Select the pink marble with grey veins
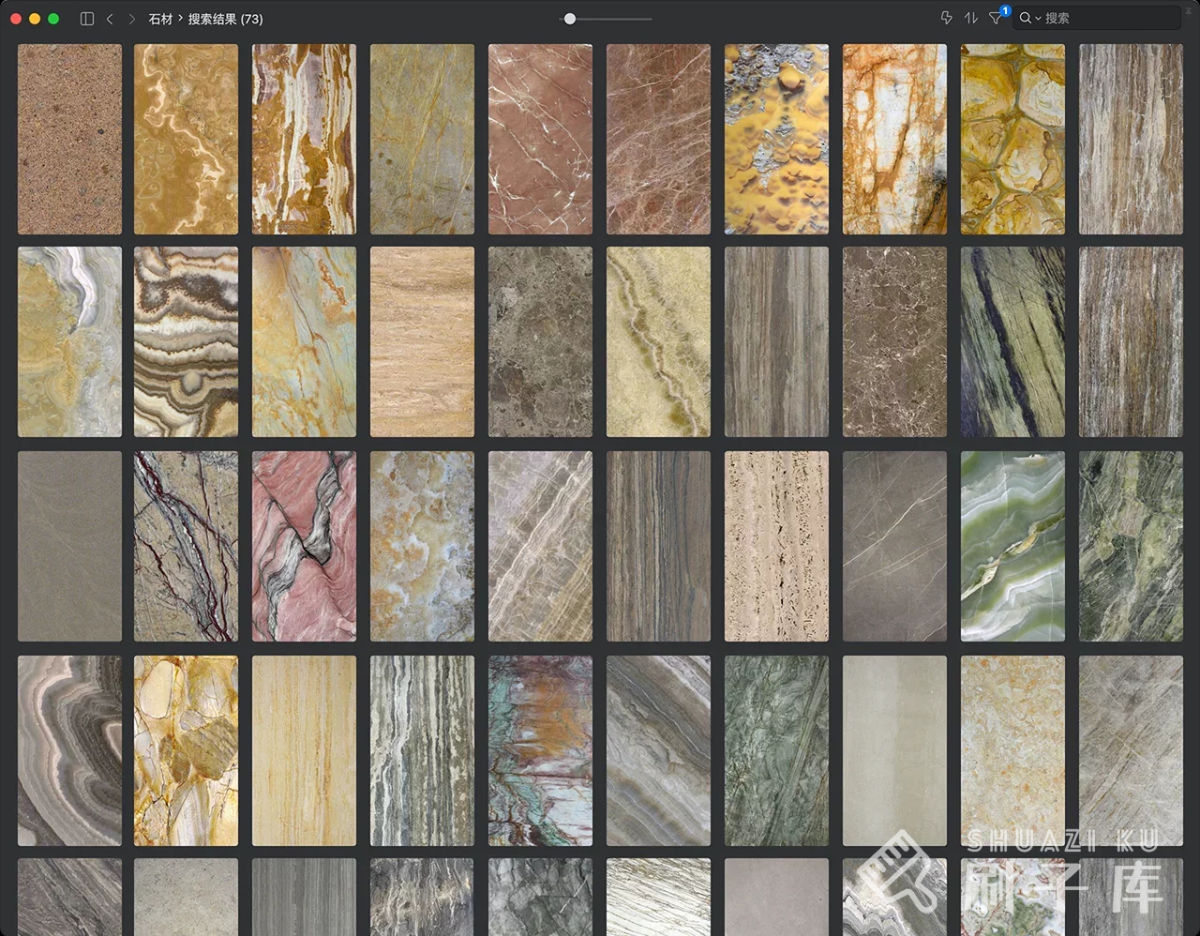The width and height of the screenshot is (1200, 936). click(304, 546)
